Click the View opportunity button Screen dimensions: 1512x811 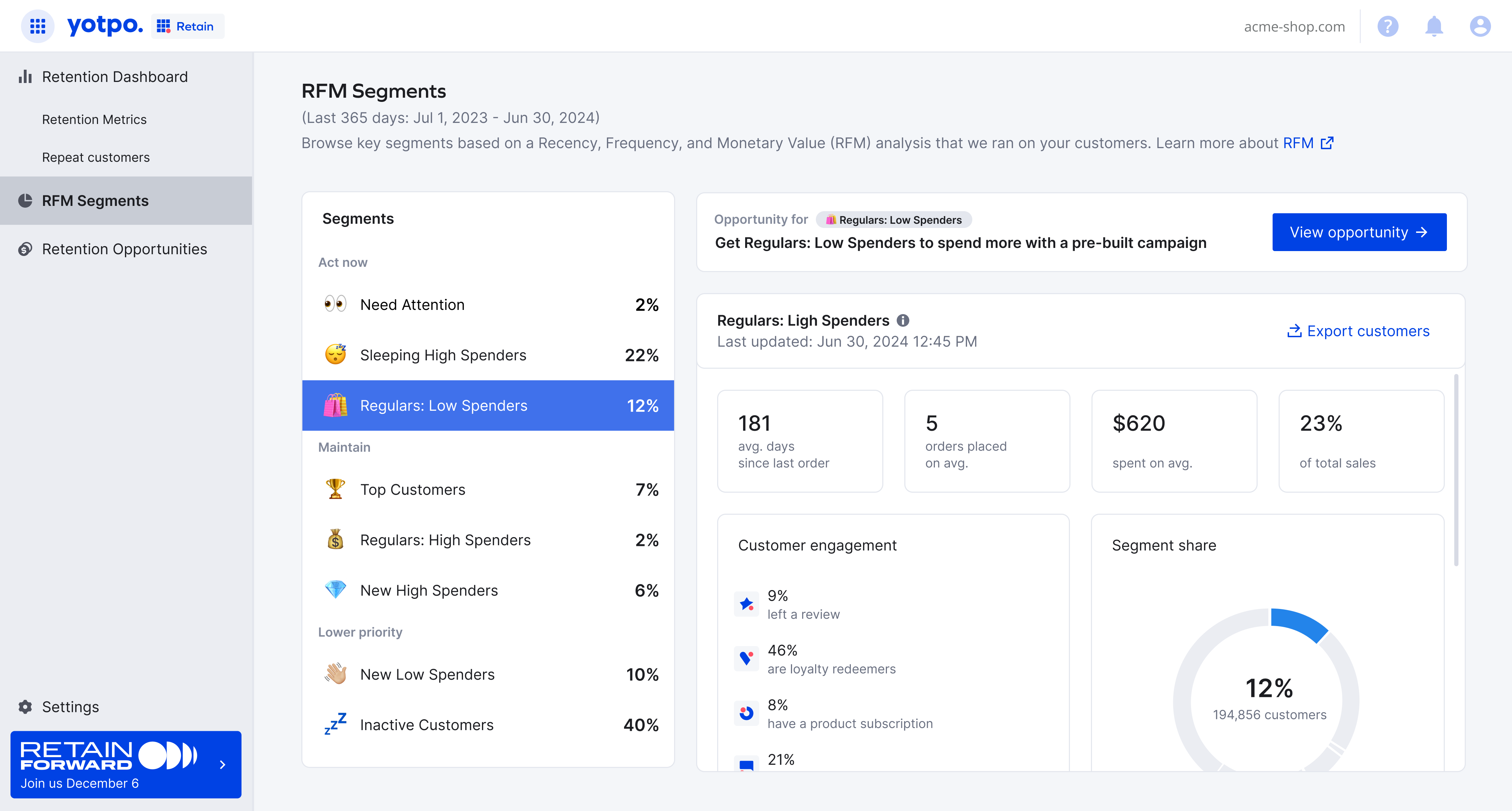click(1359, 232)
